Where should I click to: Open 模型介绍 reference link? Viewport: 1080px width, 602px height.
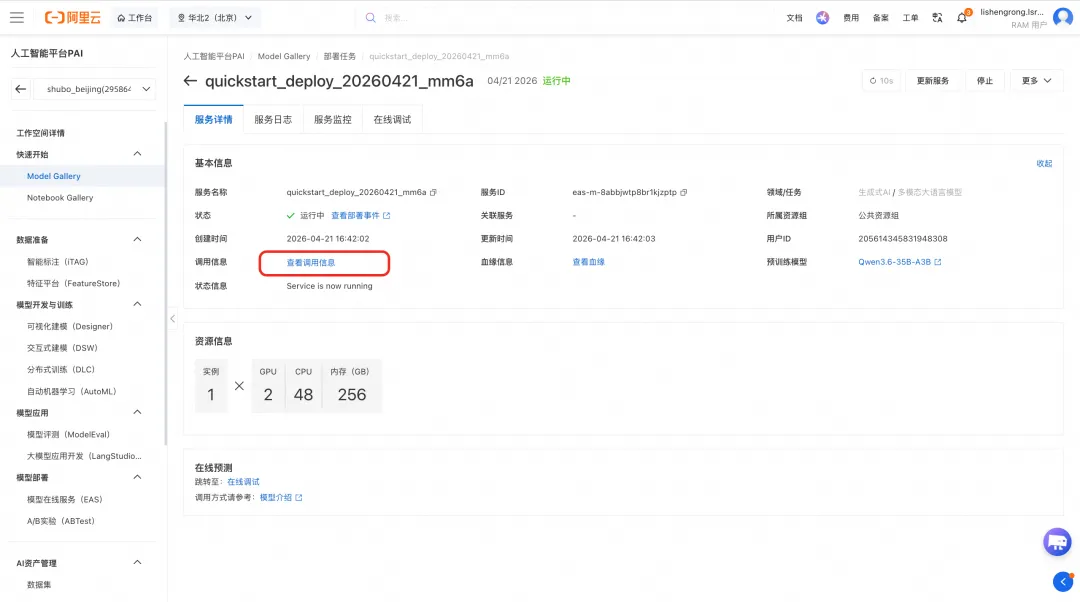pyautogui.click(x=281, y=497)
